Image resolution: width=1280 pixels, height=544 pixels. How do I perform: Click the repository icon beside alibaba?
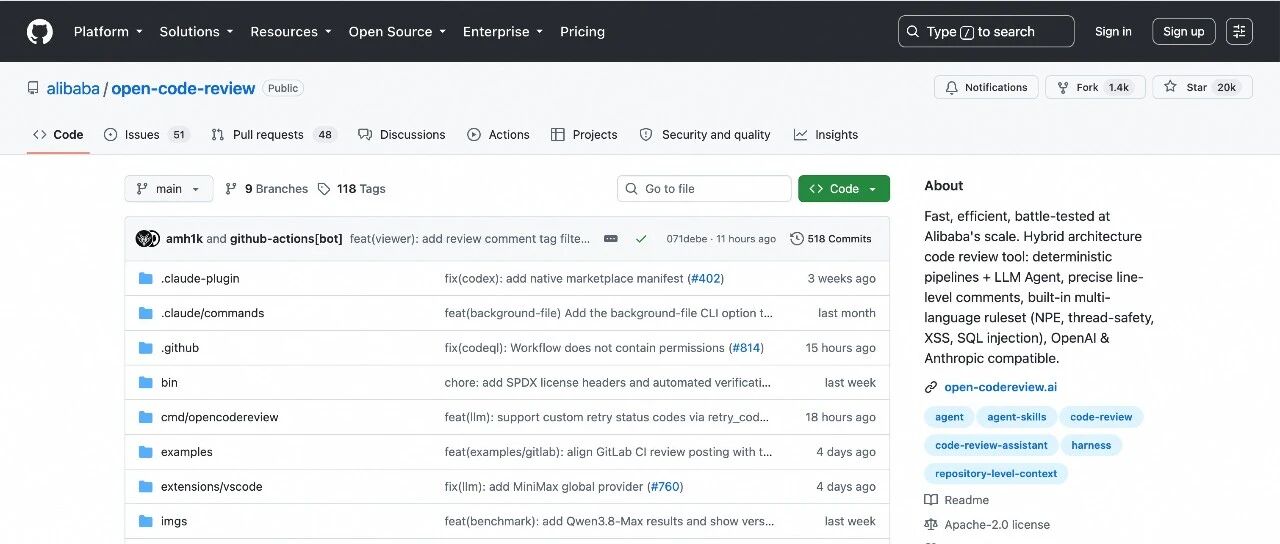[33, 88]
